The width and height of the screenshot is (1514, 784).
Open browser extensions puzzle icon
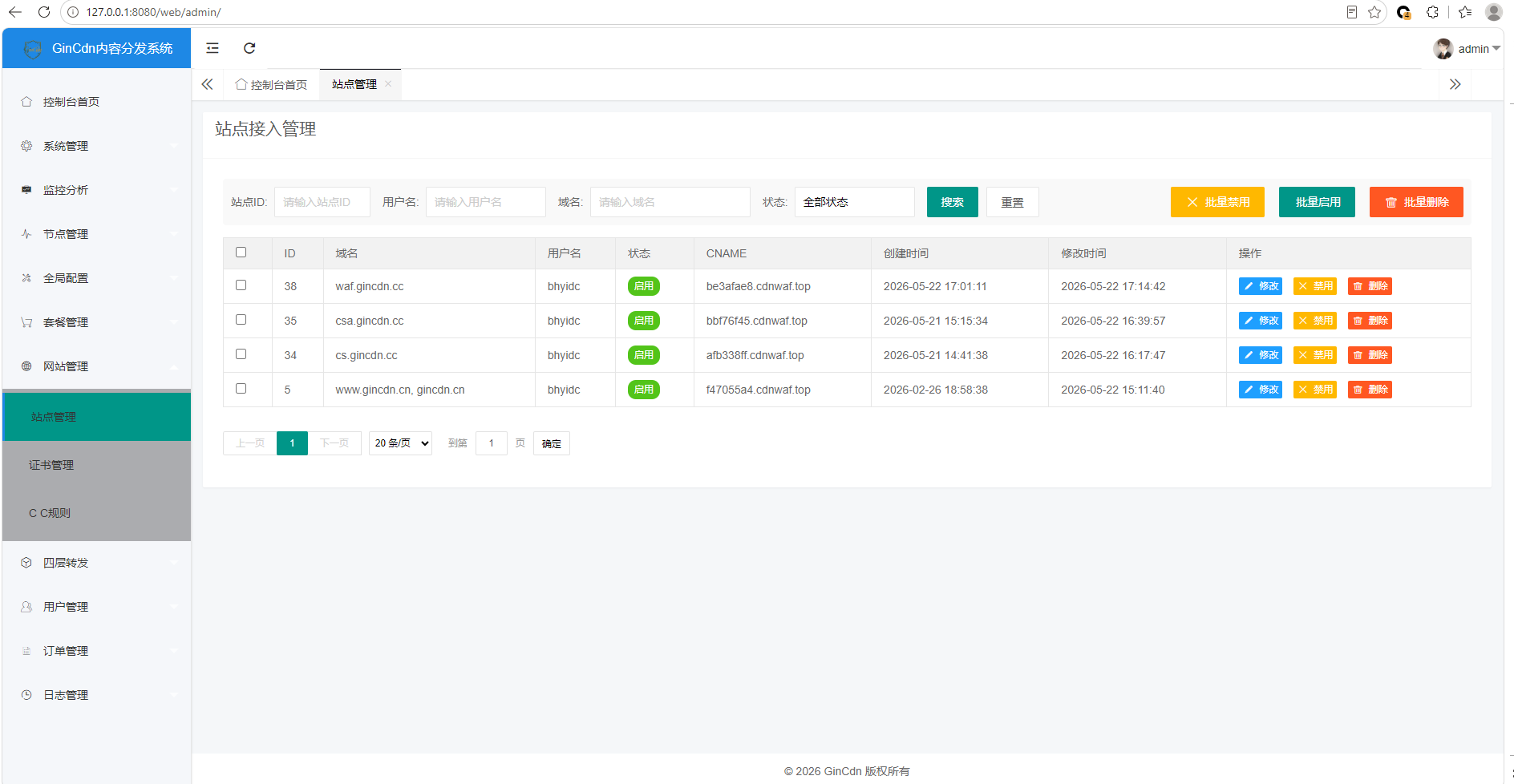(x=1432, y=12)
